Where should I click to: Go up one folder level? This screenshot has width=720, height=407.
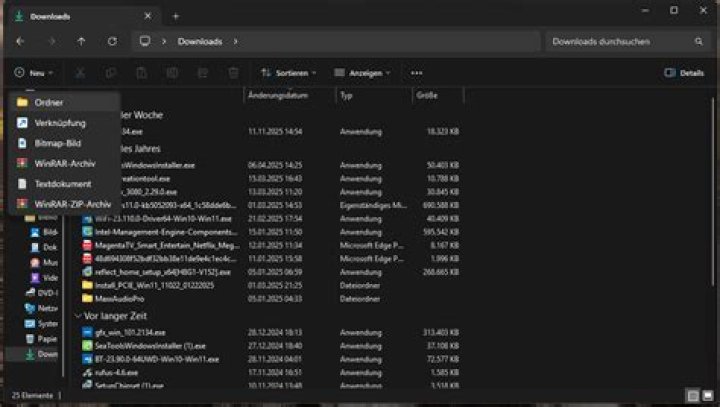[81, 41]
